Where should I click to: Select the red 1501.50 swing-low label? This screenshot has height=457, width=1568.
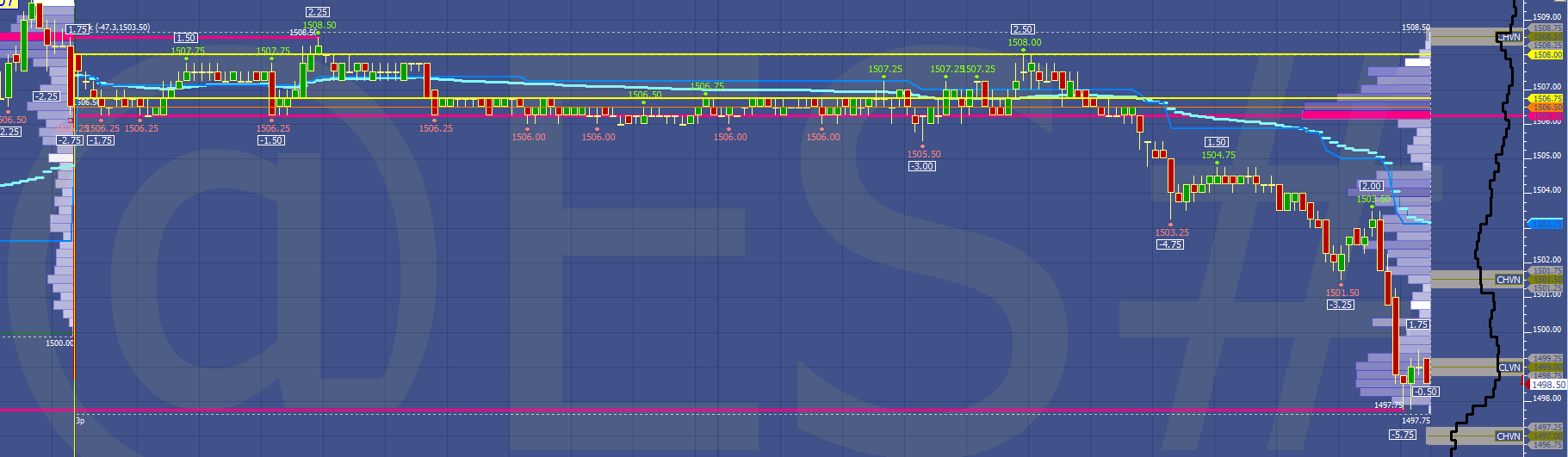(x=1342, y=293)
